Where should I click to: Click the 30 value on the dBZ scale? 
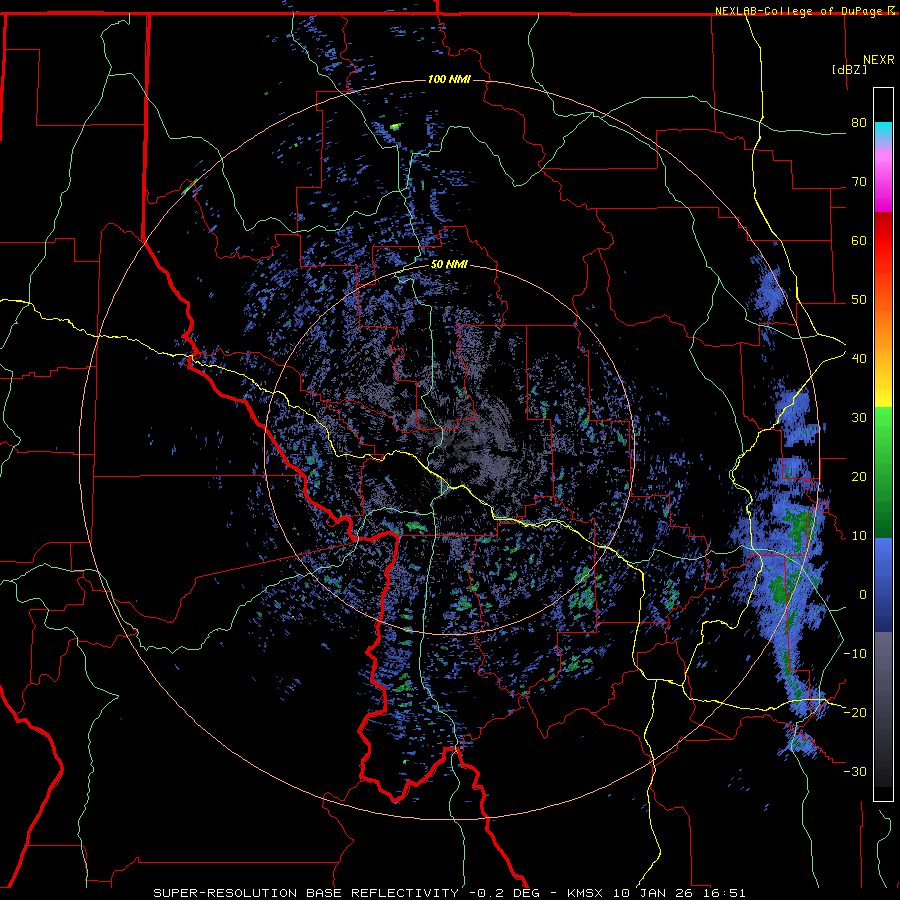point(859,418)
